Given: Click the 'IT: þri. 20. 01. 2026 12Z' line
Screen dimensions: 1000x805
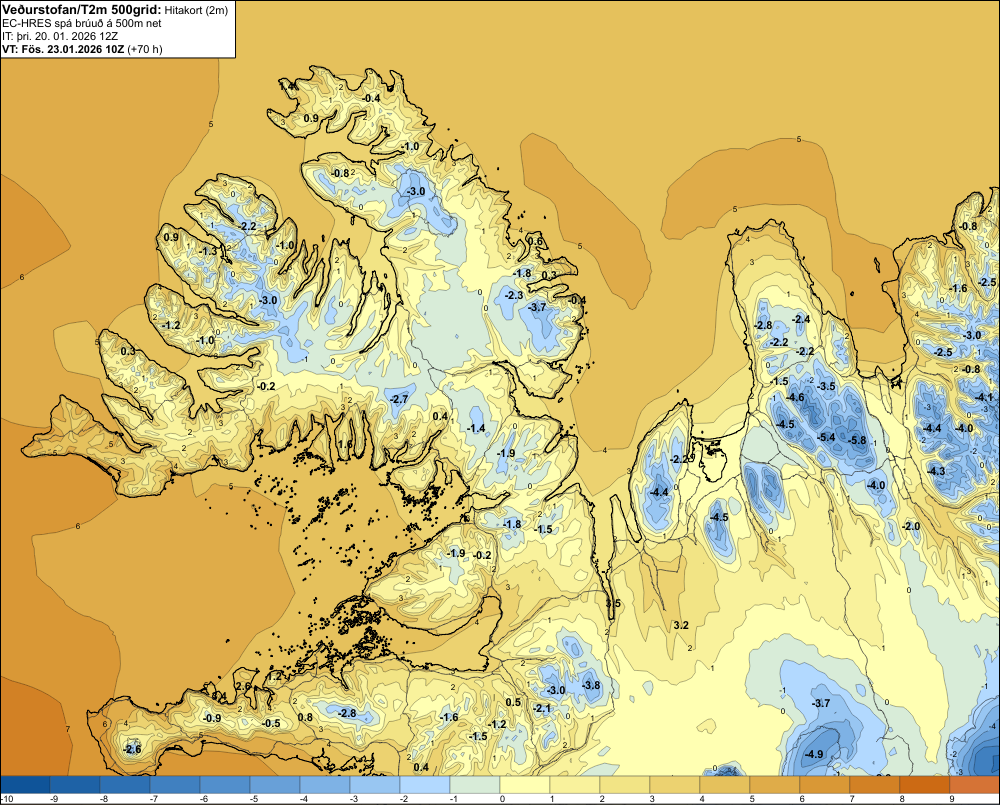Looking at the screenshot, I should click(x=60, y=36).
